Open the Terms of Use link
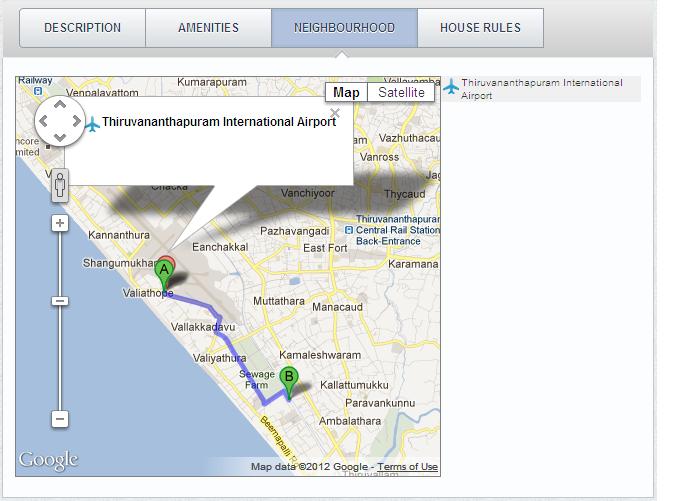 click(x=407, y=467)
